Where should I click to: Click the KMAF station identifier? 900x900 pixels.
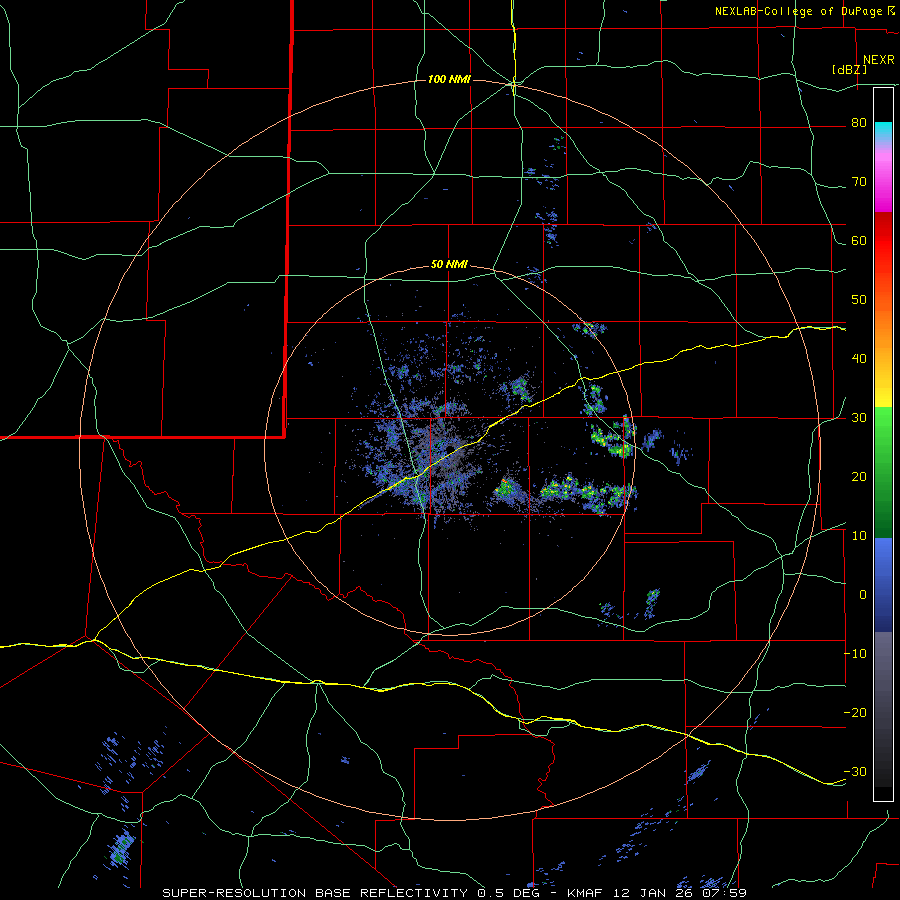(587, 893)
